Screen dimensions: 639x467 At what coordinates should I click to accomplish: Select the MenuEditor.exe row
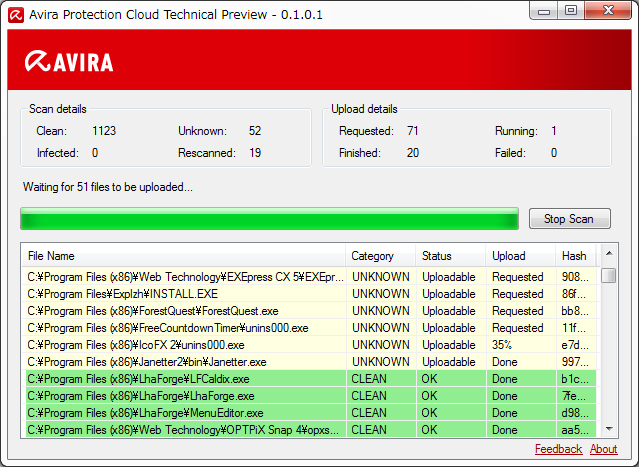click(x=311, y=413)
